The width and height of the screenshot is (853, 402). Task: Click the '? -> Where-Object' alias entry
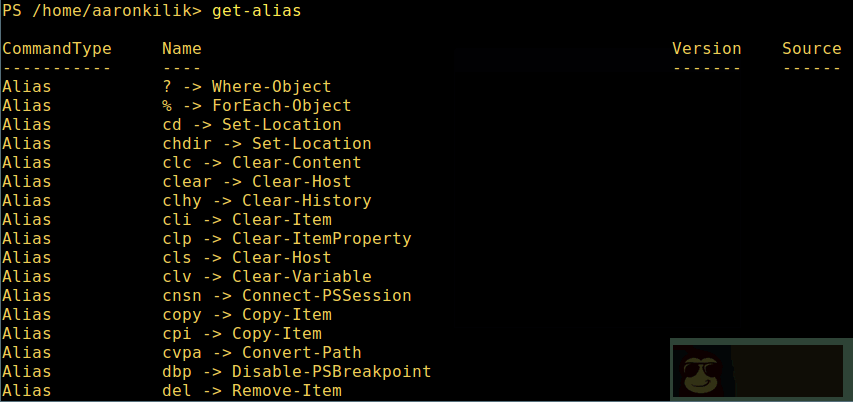[x=246, y=87]
